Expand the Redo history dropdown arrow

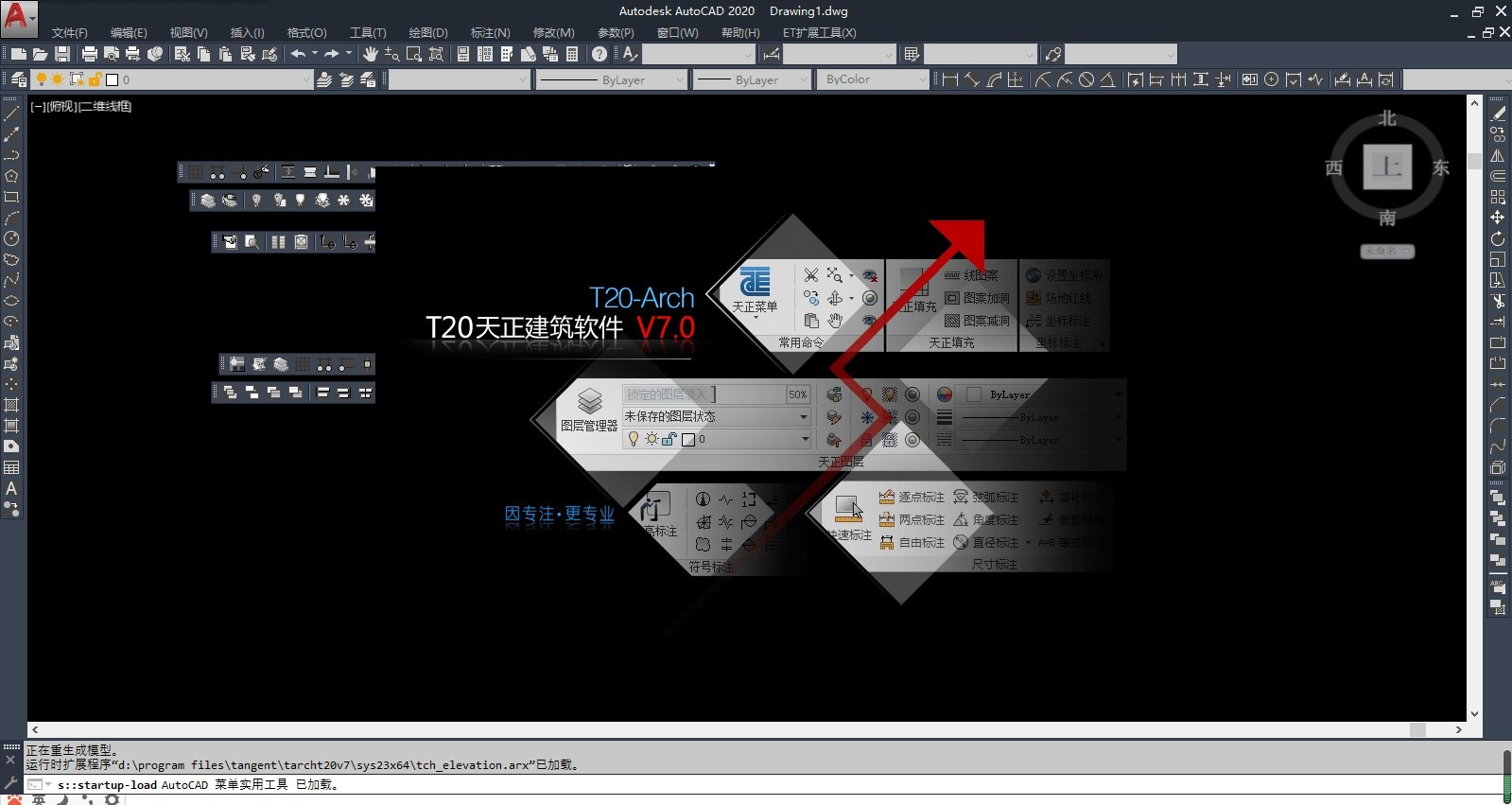coord(349,55)
